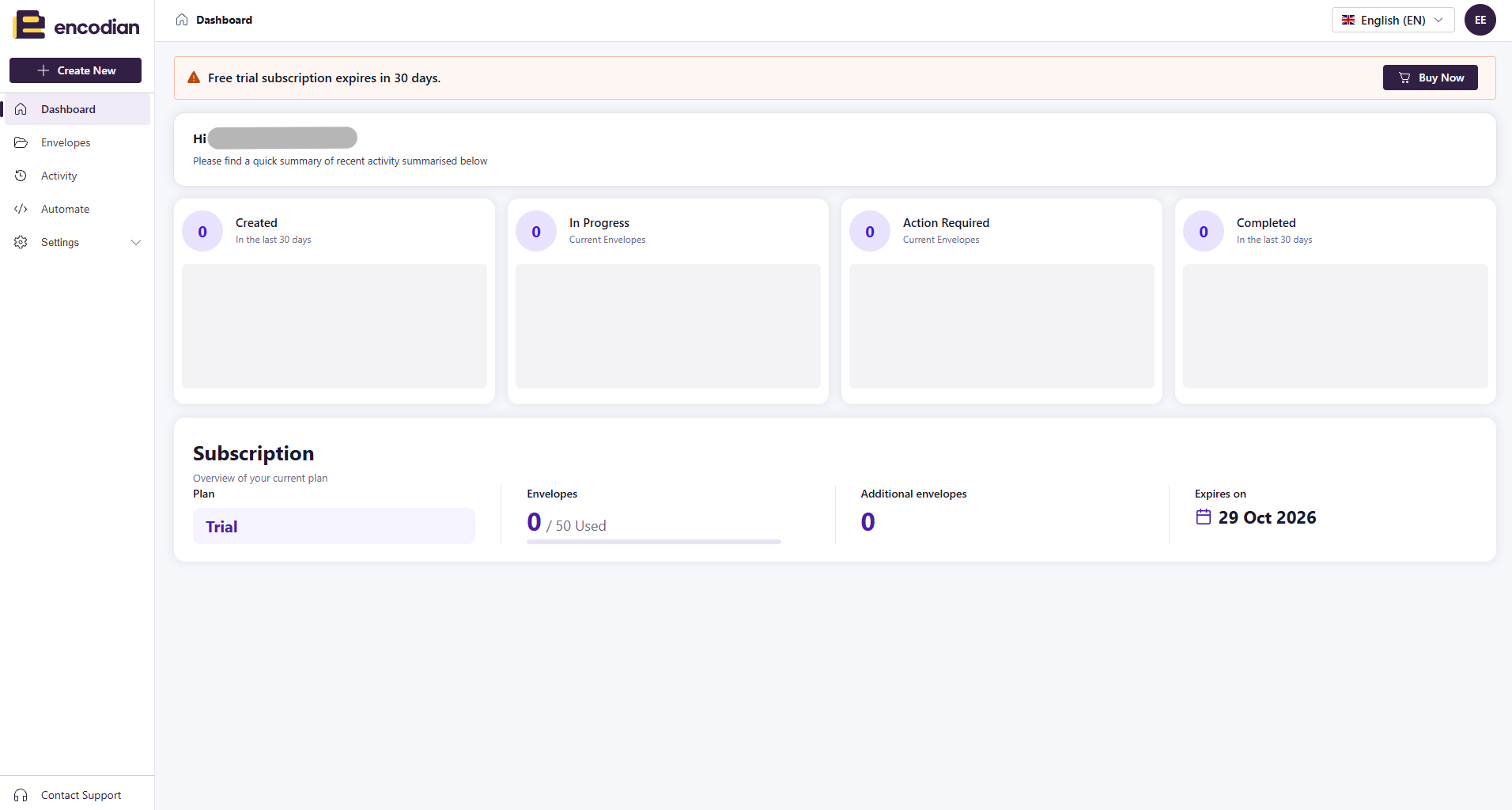Click the Completed card title
This screenshot has width=1512, height=810.
pos(1266,223)
